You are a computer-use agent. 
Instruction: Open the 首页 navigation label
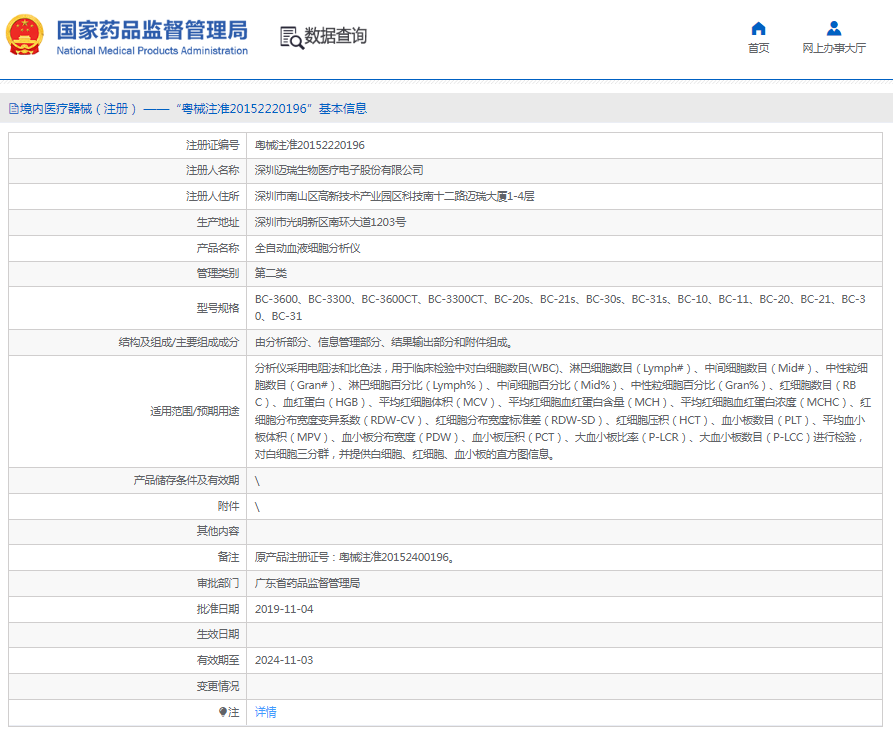pos(758,48)
